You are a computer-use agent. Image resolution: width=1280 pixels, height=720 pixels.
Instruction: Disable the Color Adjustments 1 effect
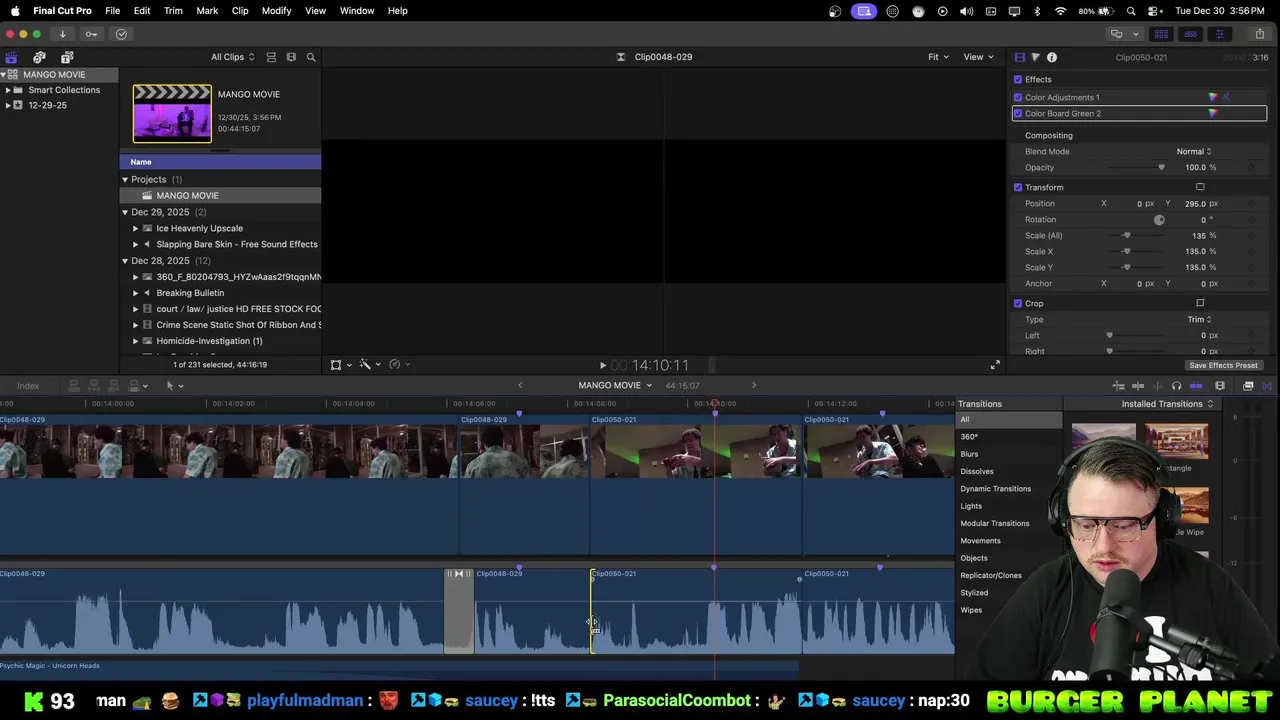pos(1018,97)
